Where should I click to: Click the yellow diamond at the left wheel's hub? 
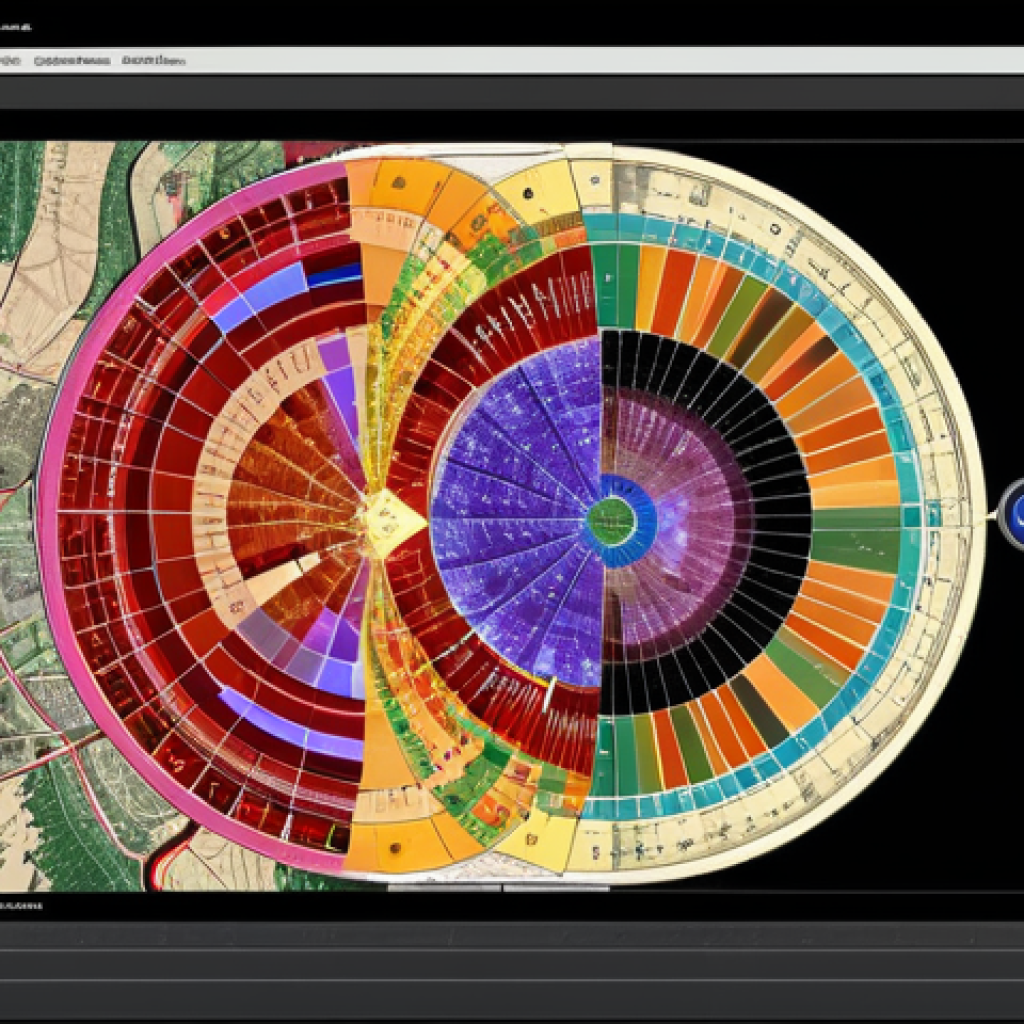[392, 523]
